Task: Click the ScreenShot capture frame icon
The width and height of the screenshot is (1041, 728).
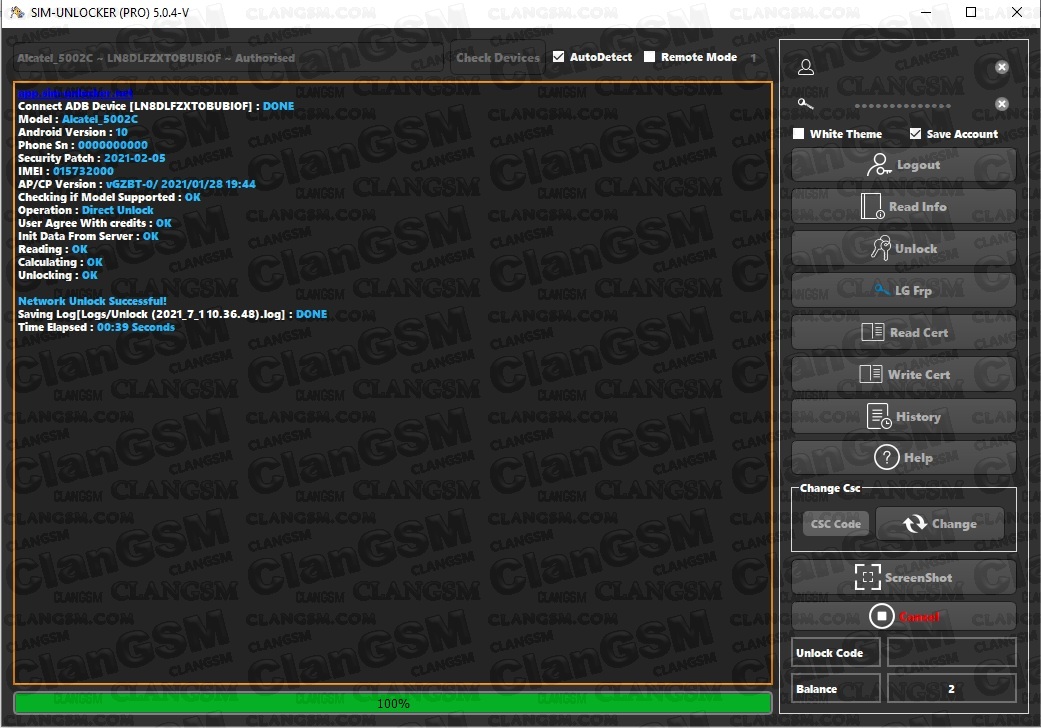Action: pos(867,577)
